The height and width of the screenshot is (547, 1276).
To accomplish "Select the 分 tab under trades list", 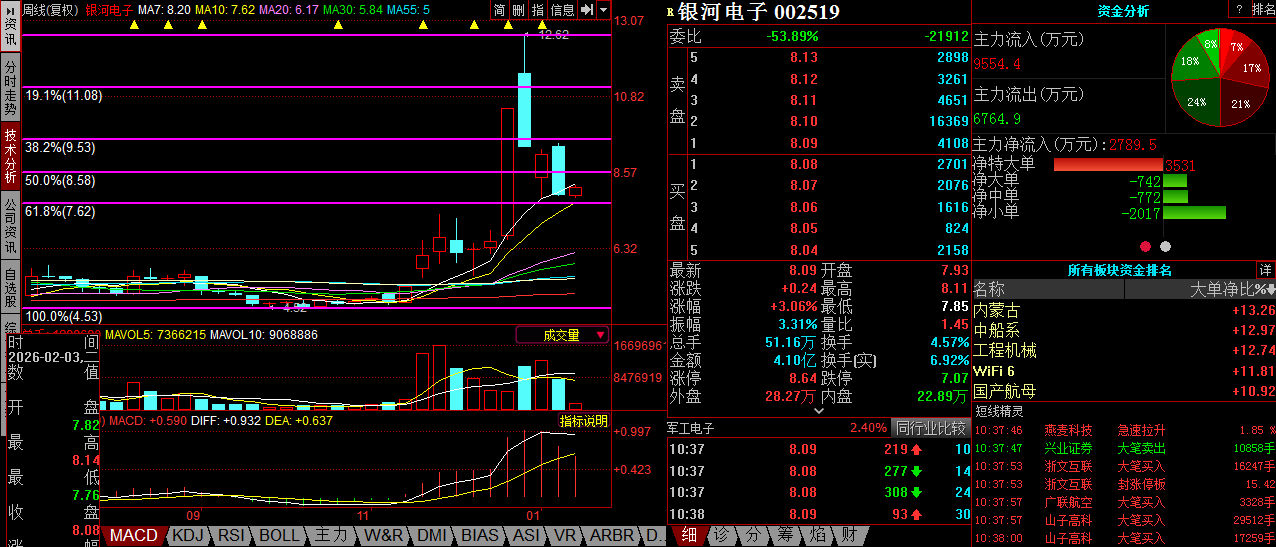I will (752, 535).
